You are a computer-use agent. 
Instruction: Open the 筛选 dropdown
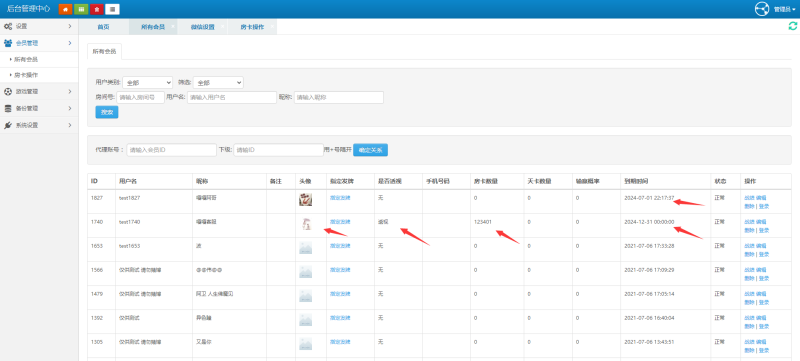[218, 83]
